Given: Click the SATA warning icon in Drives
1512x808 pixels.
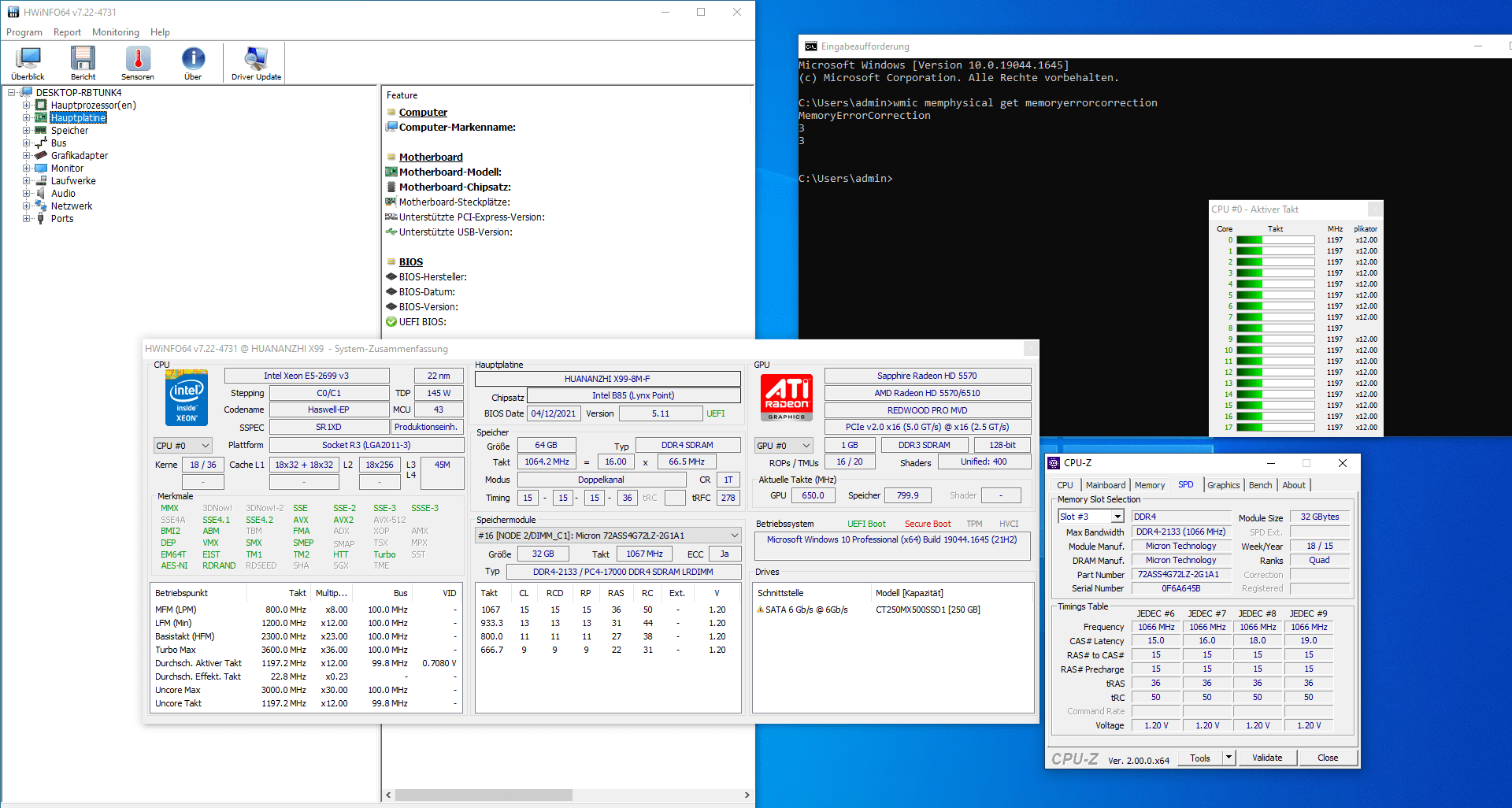Looking at the screenshot, I should 760,610.
